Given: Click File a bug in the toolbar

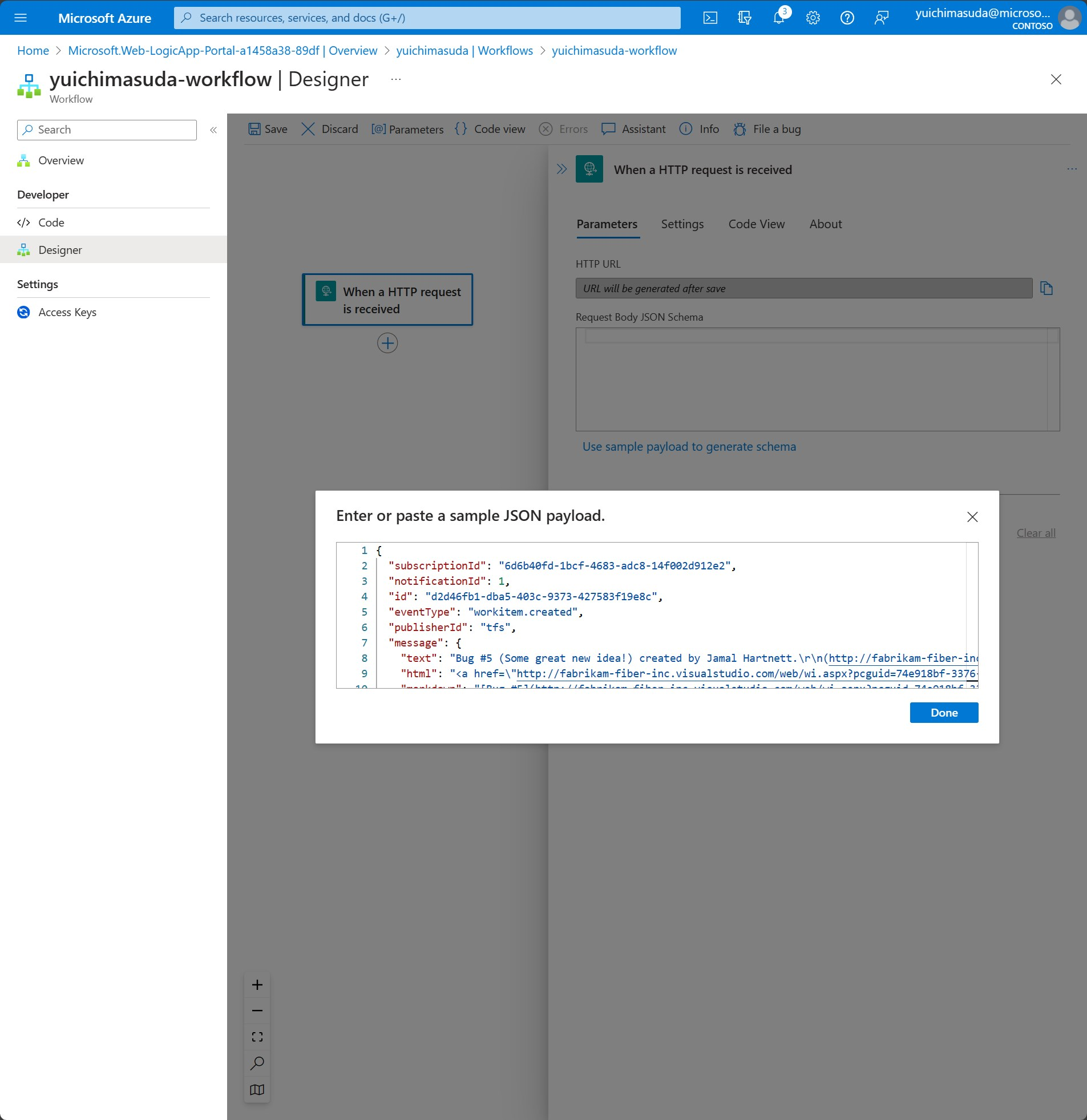Looking at the screenshot, I should (766, 129).
